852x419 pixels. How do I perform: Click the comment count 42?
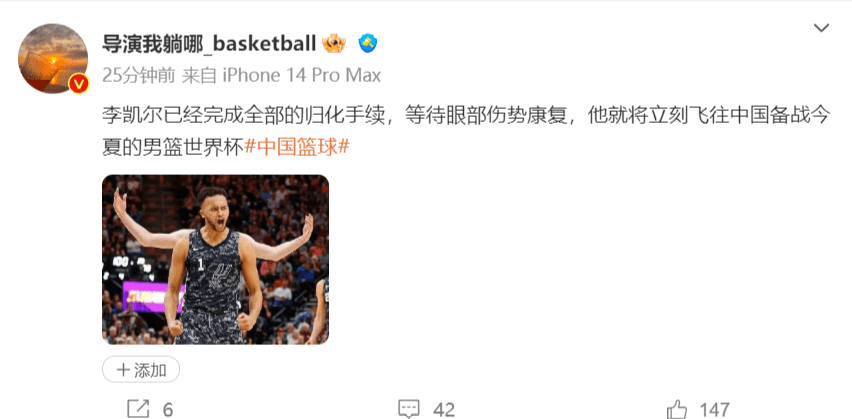tap(444, 410)
